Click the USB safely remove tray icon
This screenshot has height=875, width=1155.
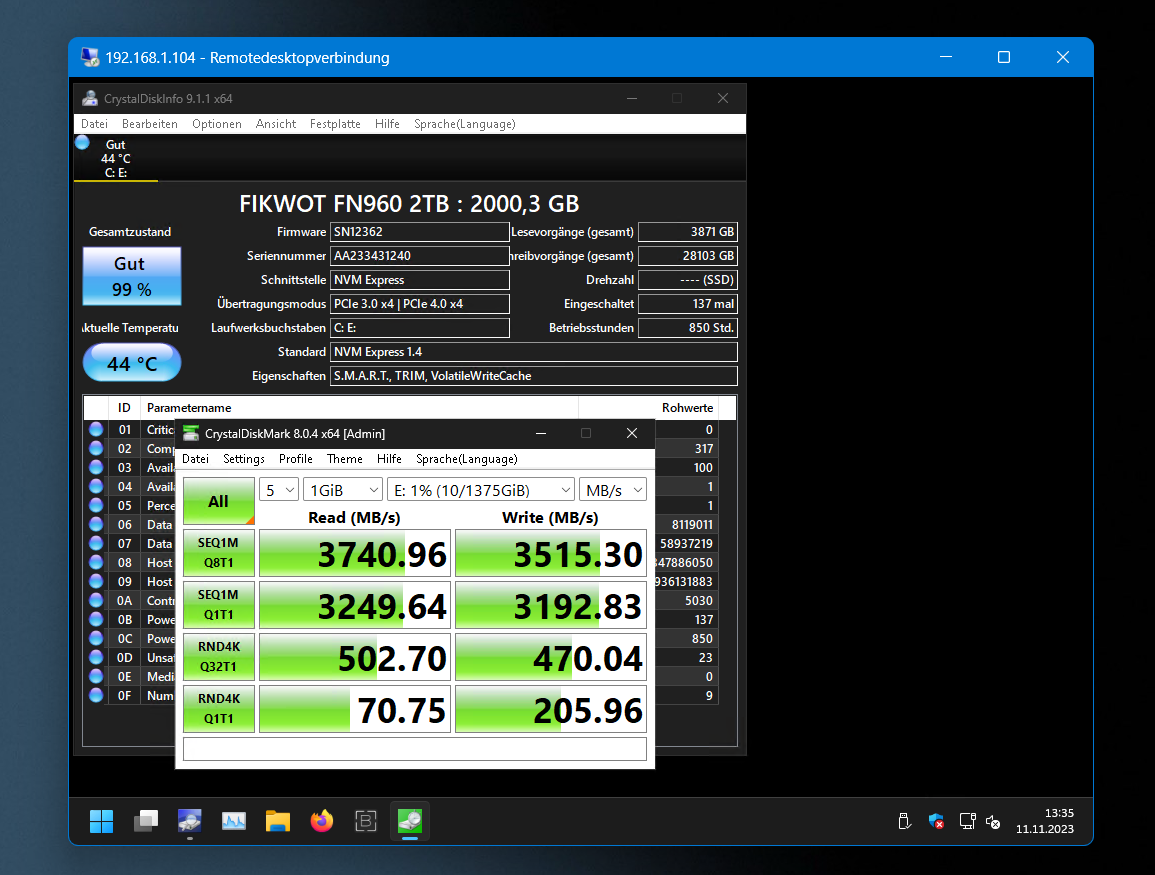click(905, 821)
